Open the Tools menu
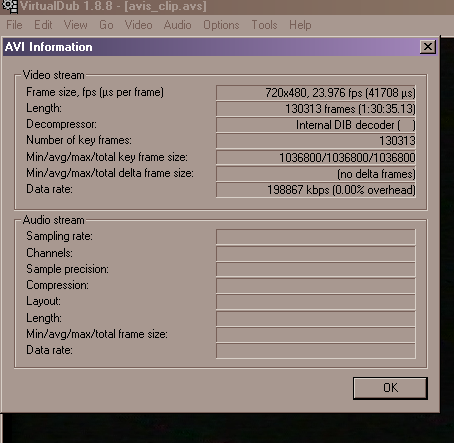This screenshot has width=454, height=443. click(264, 25)
